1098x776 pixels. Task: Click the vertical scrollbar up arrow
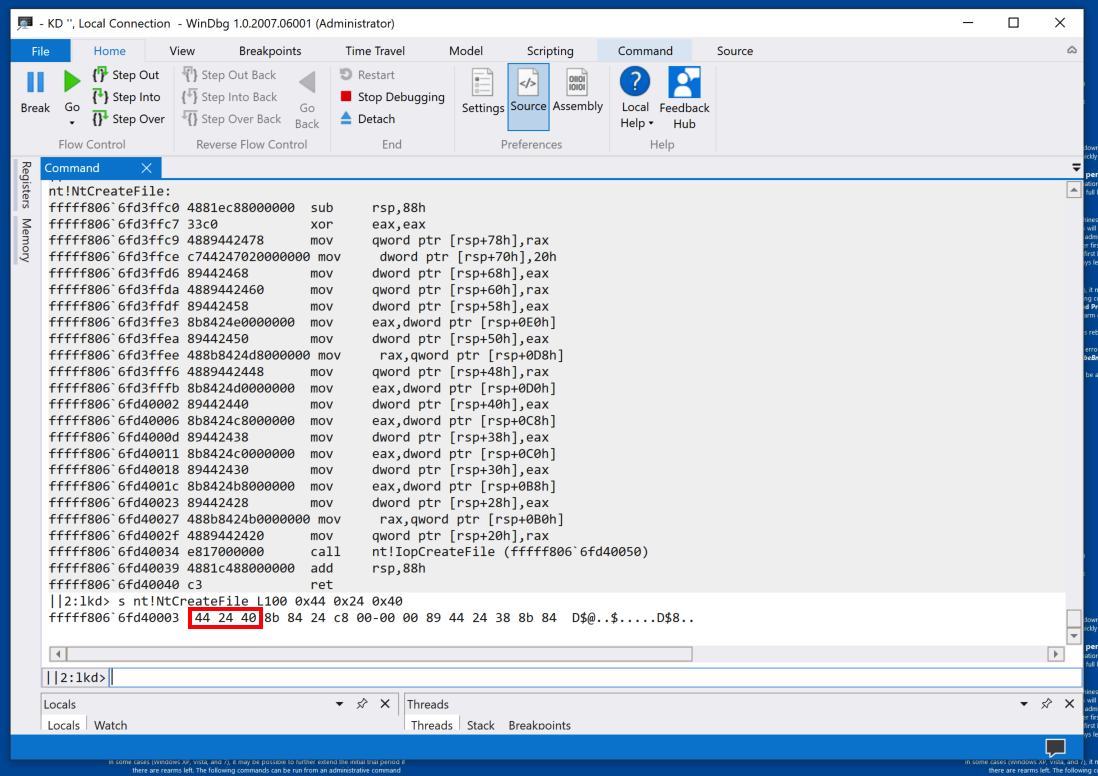pyautogui.click(x=1073, y=190)
